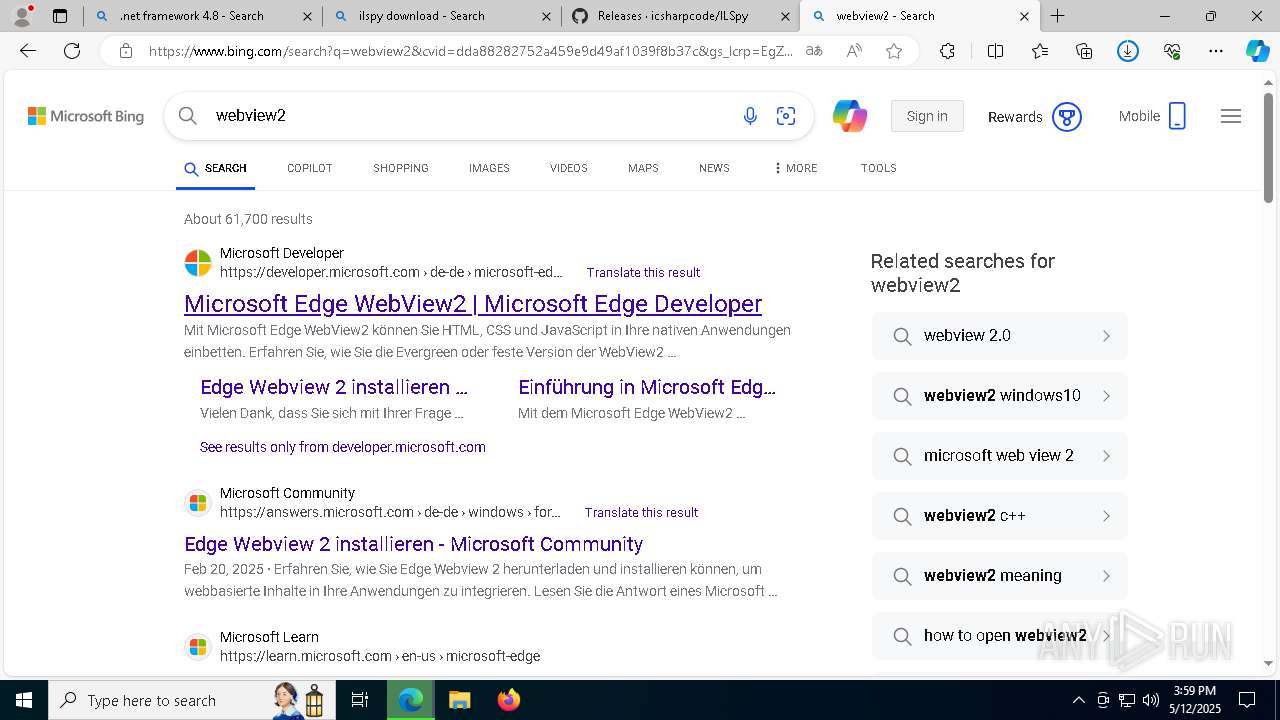
Task: Add page to favorites star icon
Action: tap(894, 51)
